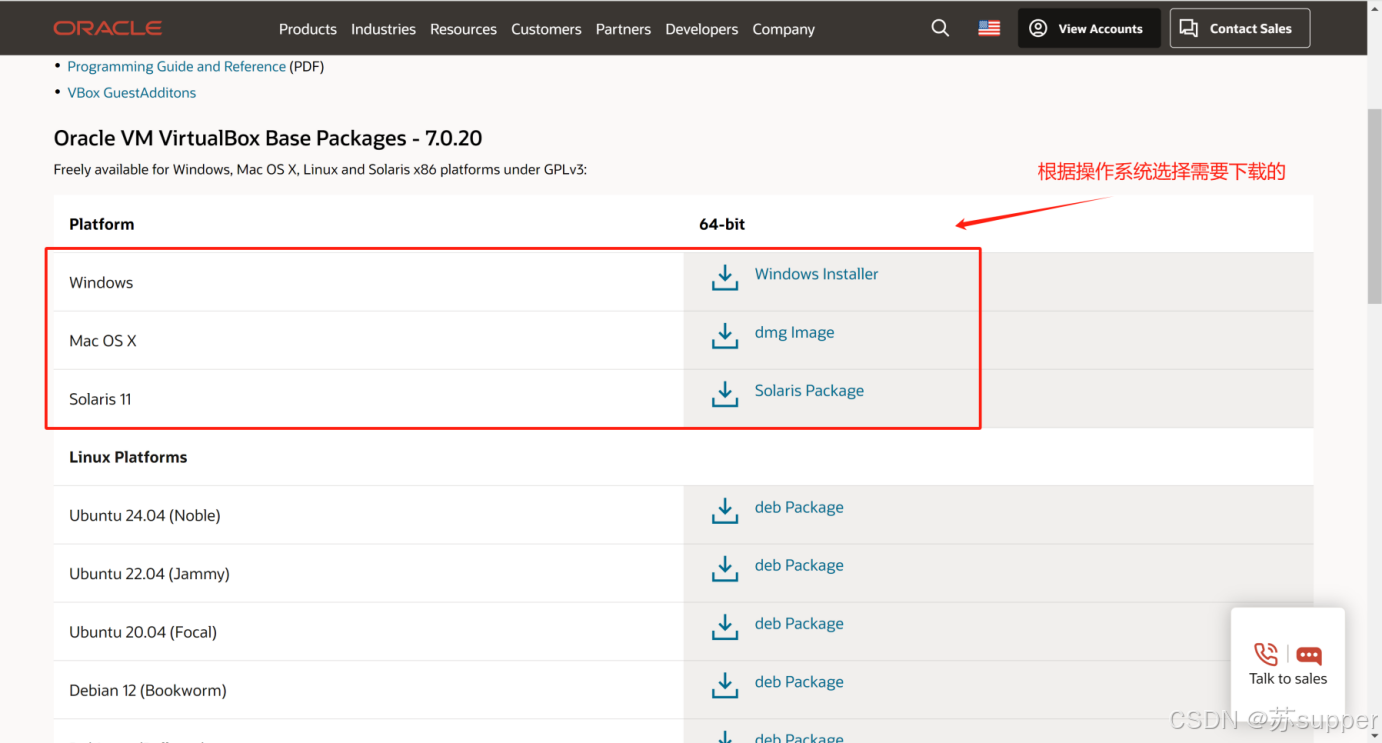Open the search magnifier icon
1382x743 pixels.
940,28
